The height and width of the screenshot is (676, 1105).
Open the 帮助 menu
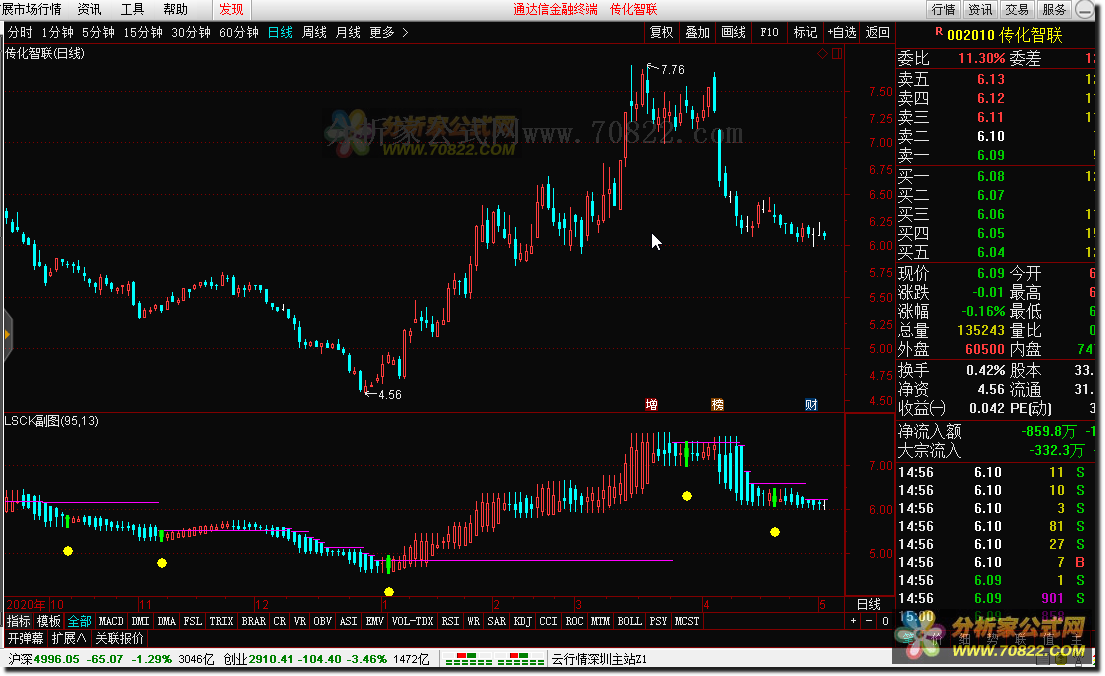point(175,9)
